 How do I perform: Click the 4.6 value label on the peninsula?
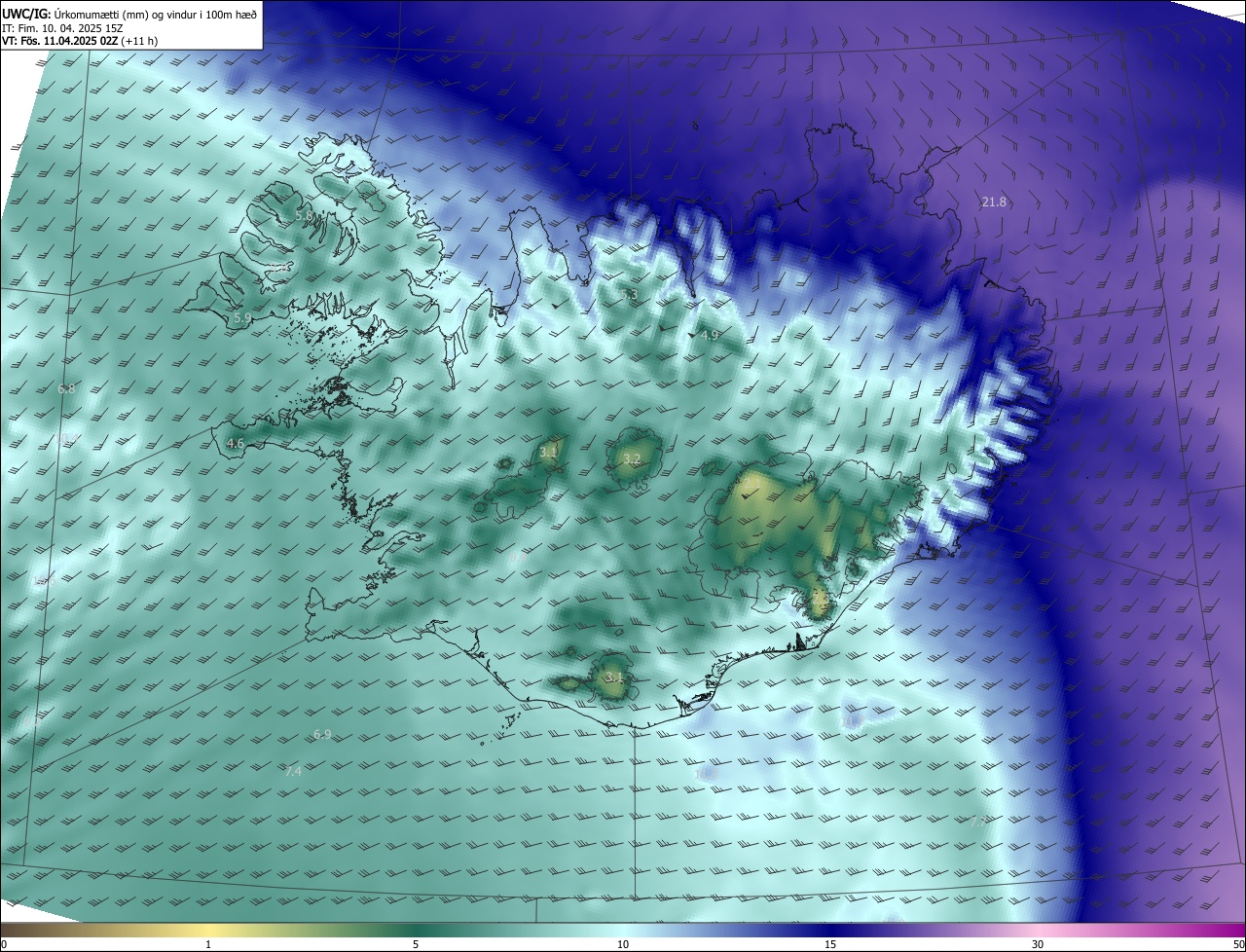tap(235, 444)
